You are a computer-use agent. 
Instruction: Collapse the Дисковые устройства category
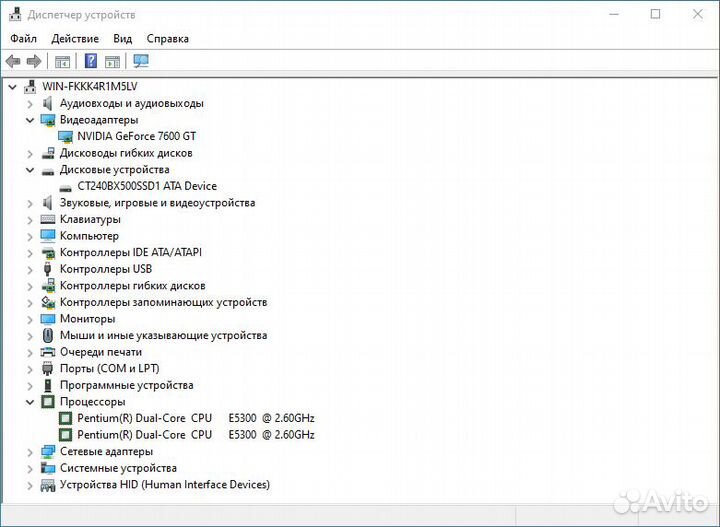click(30, 170)
